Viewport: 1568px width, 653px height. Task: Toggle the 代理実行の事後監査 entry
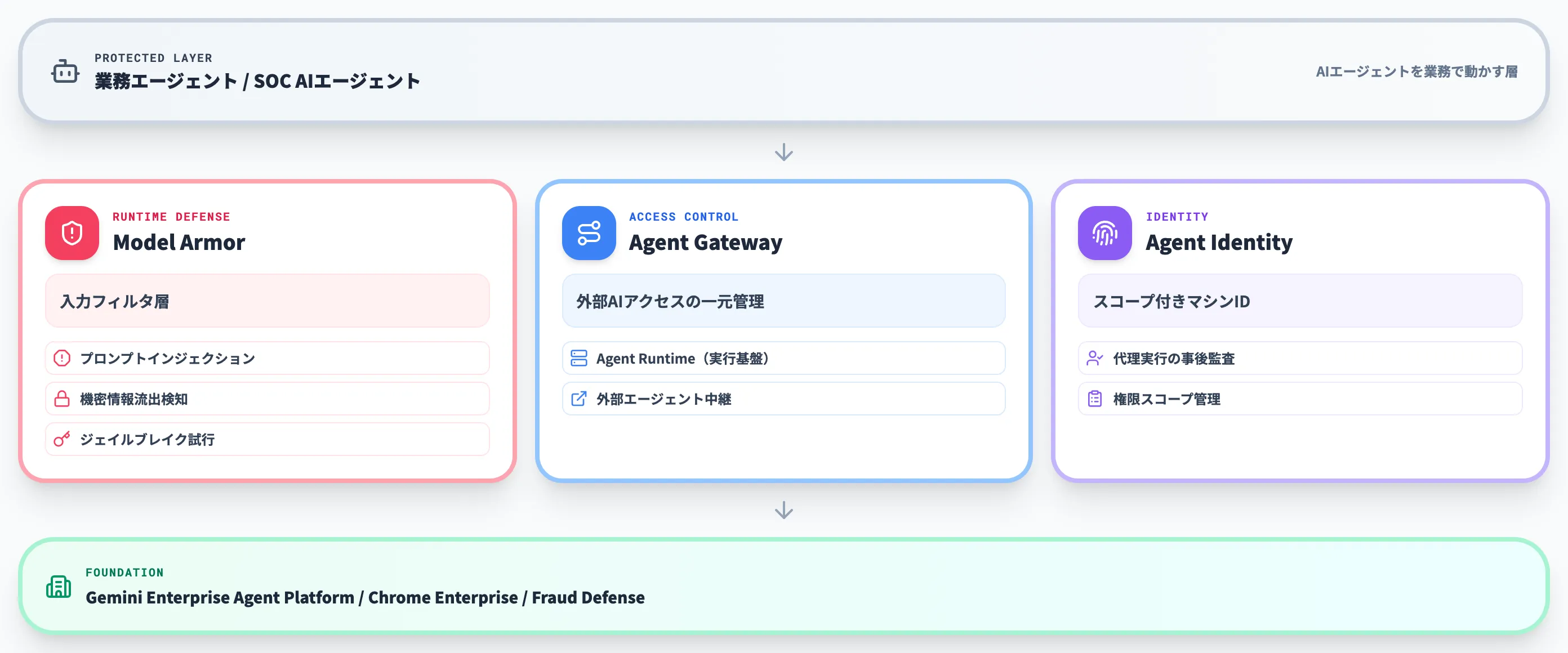tap(1299, 359)
